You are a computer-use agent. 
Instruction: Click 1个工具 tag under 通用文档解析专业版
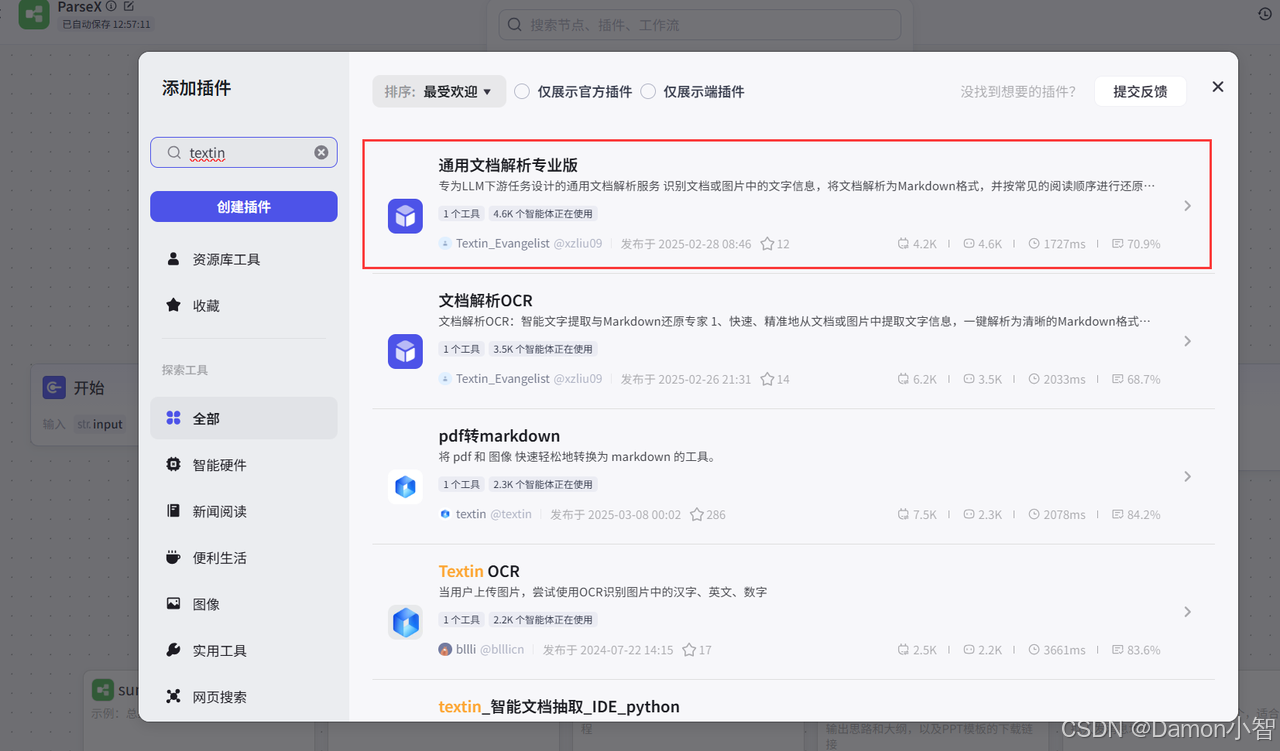[x=461, y=214]
